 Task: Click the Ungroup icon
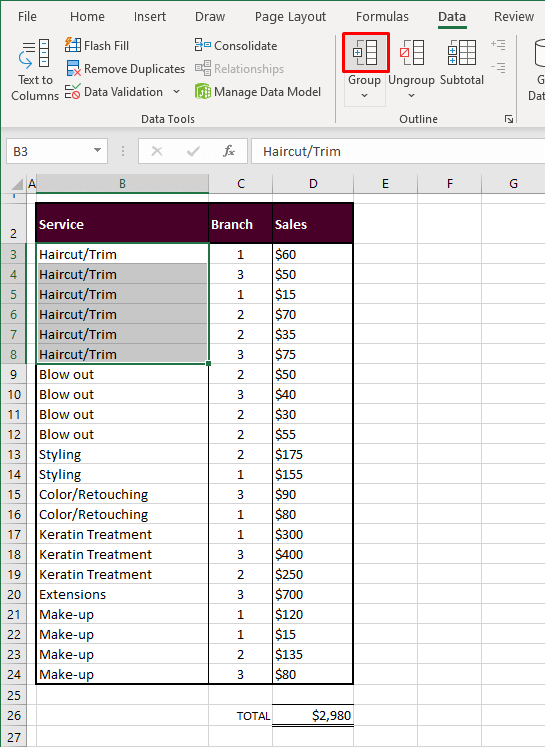(412, 52)
